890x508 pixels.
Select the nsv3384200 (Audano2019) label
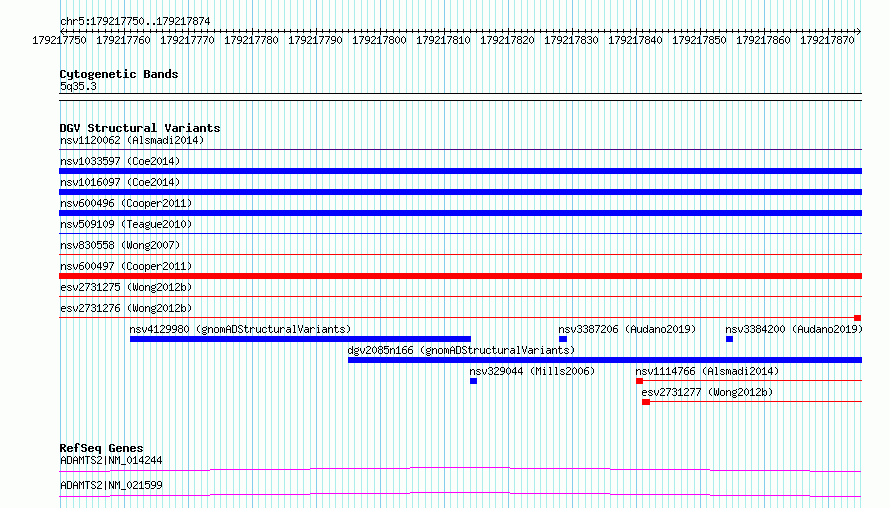pyautogui.click(x=794, y=329)
